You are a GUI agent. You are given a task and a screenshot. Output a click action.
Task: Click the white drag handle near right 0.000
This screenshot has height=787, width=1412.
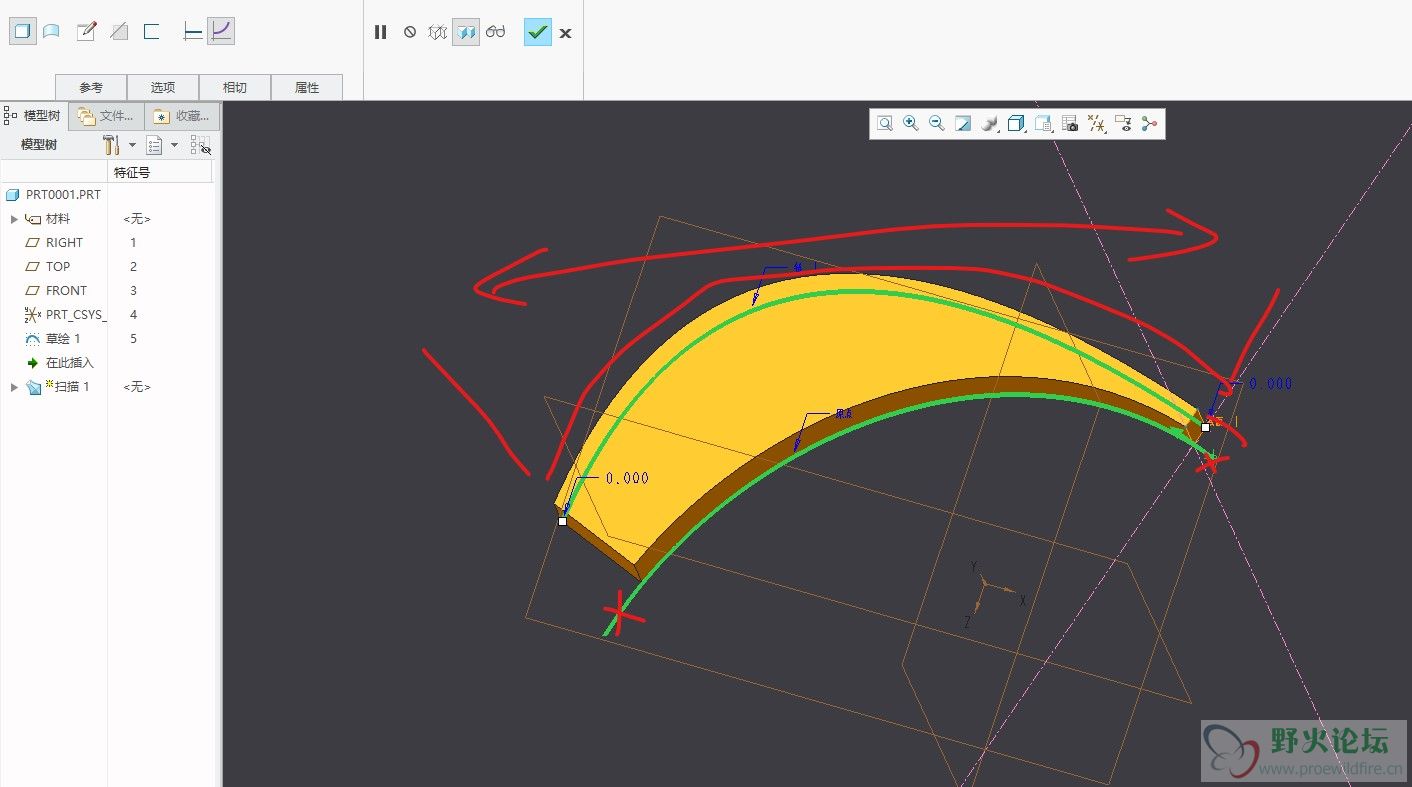point(1205,427)
